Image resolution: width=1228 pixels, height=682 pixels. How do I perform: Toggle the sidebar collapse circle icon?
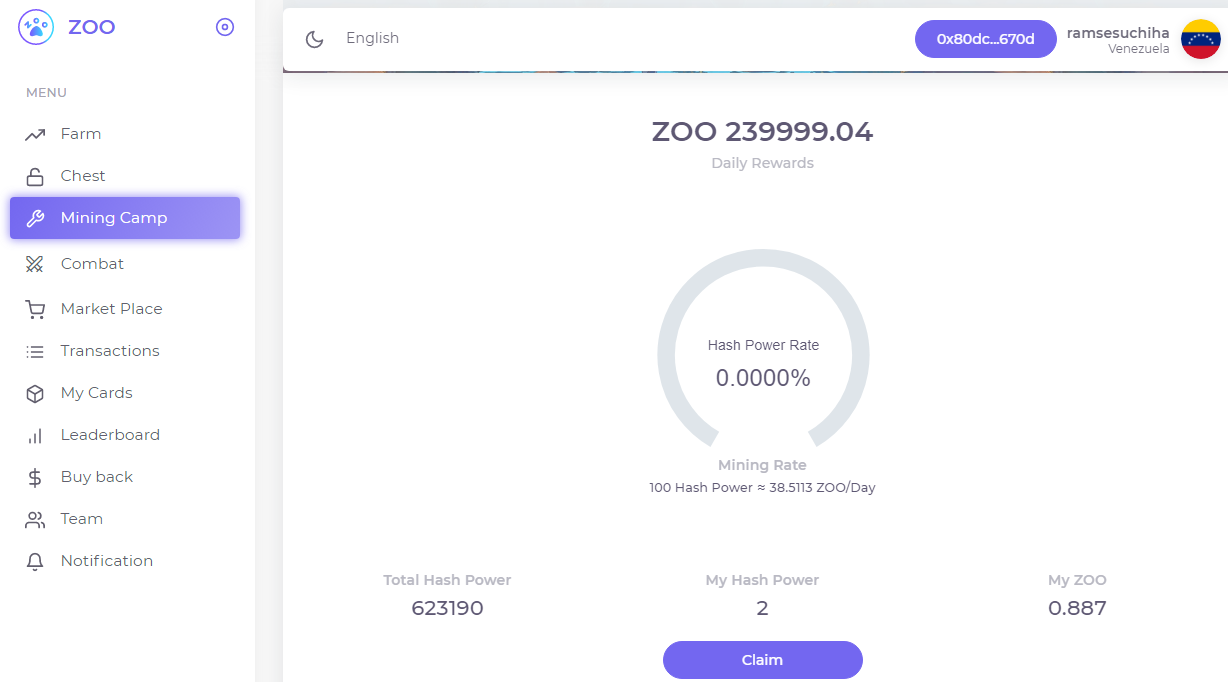[225, 27]
